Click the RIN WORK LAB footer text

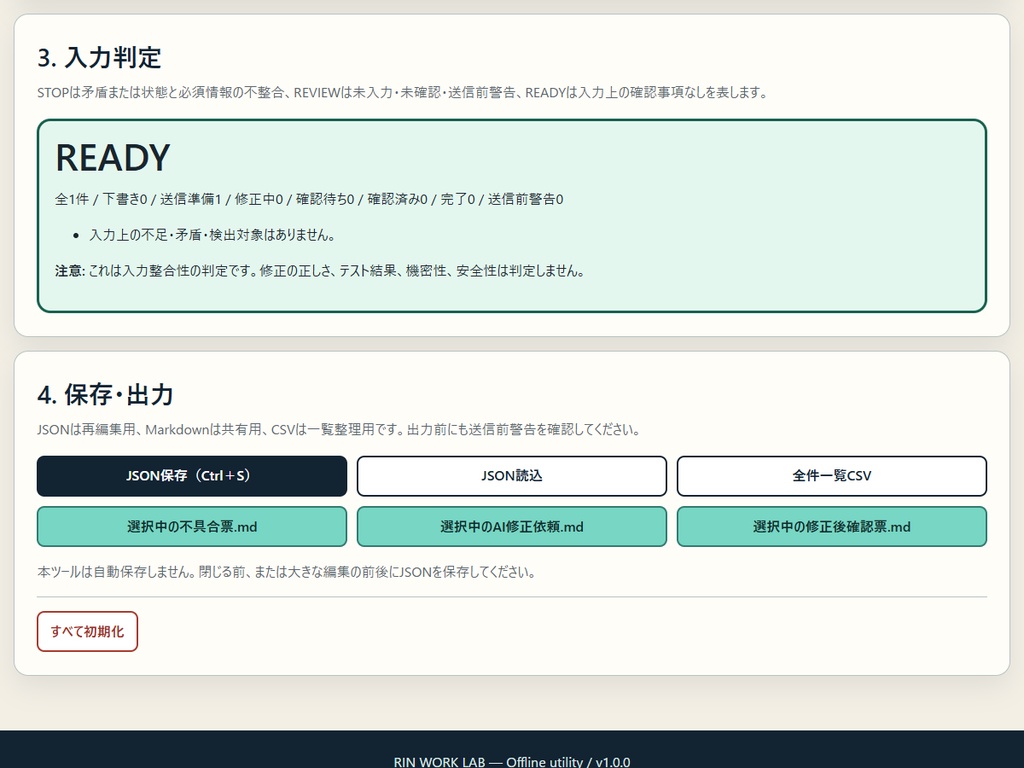click(512, 761)
